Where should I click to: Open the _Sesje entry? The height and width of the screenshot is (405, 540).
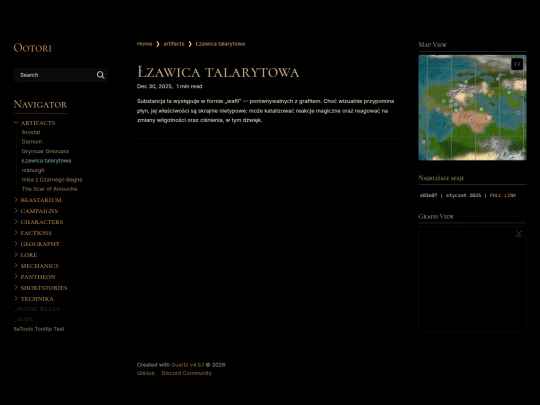click(x=23, y=319)
